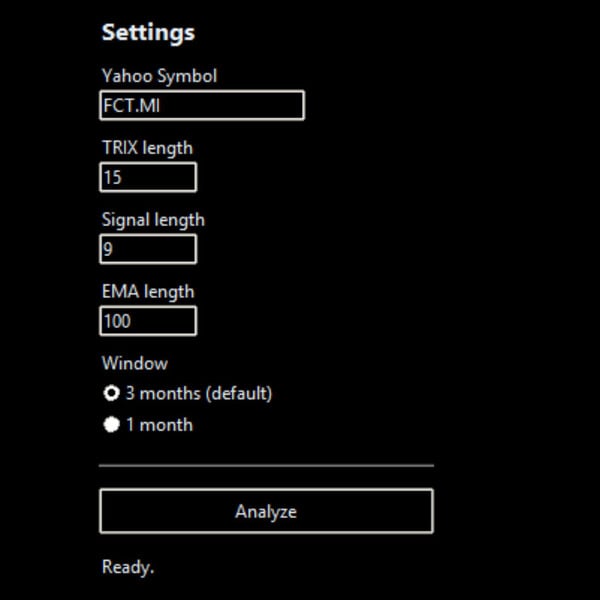Image resolution: width=600 pixels, height=600 pixels.
Task: Click the EMA length label
Action: coord(148,292)
